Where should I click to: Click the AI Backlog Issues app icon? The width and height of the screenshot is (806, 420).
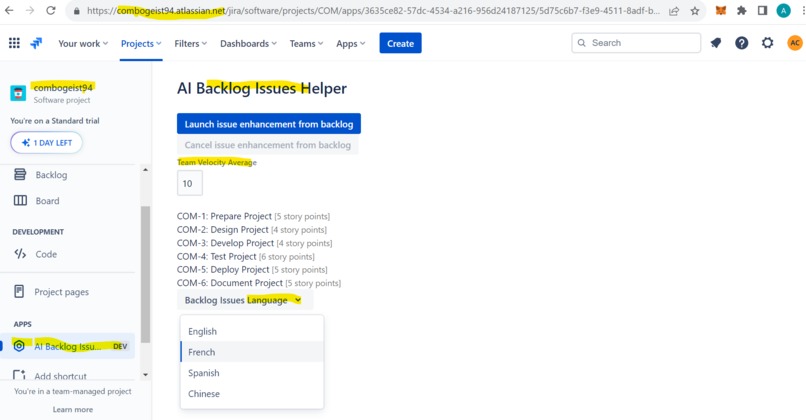point(19,346)
